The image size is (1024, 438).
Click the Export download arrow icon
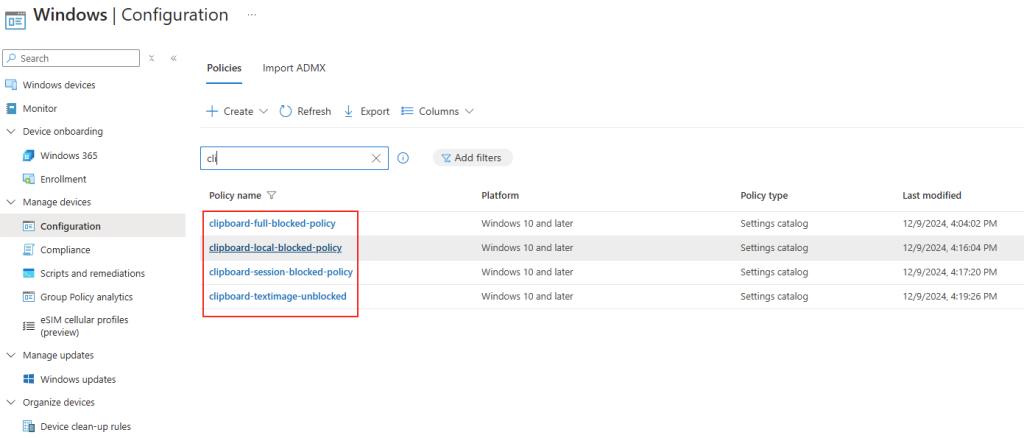point(348,111)
